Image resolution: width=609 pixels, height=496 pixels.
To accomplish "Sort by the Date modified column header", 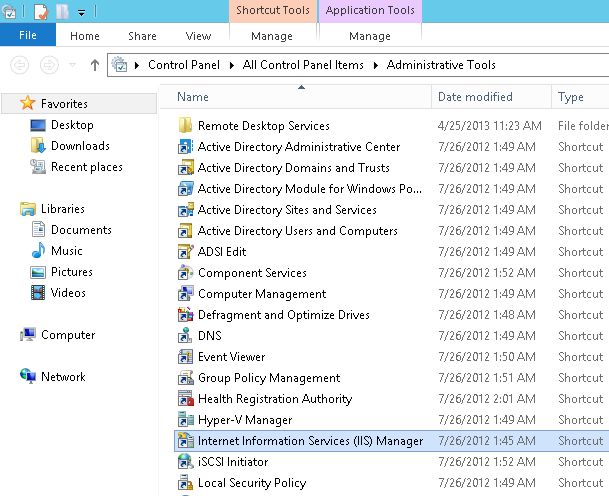I will (491, 96).
